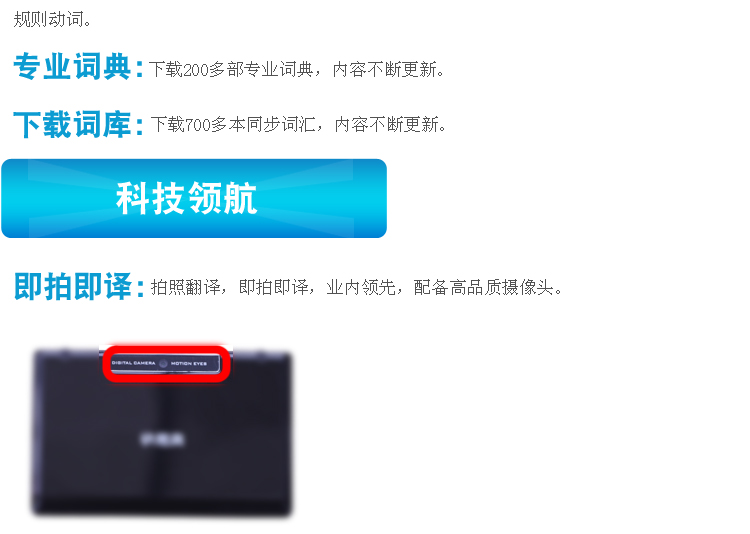Click 内容不断更新 in the 下载词库 line

[x=387, y=125]
